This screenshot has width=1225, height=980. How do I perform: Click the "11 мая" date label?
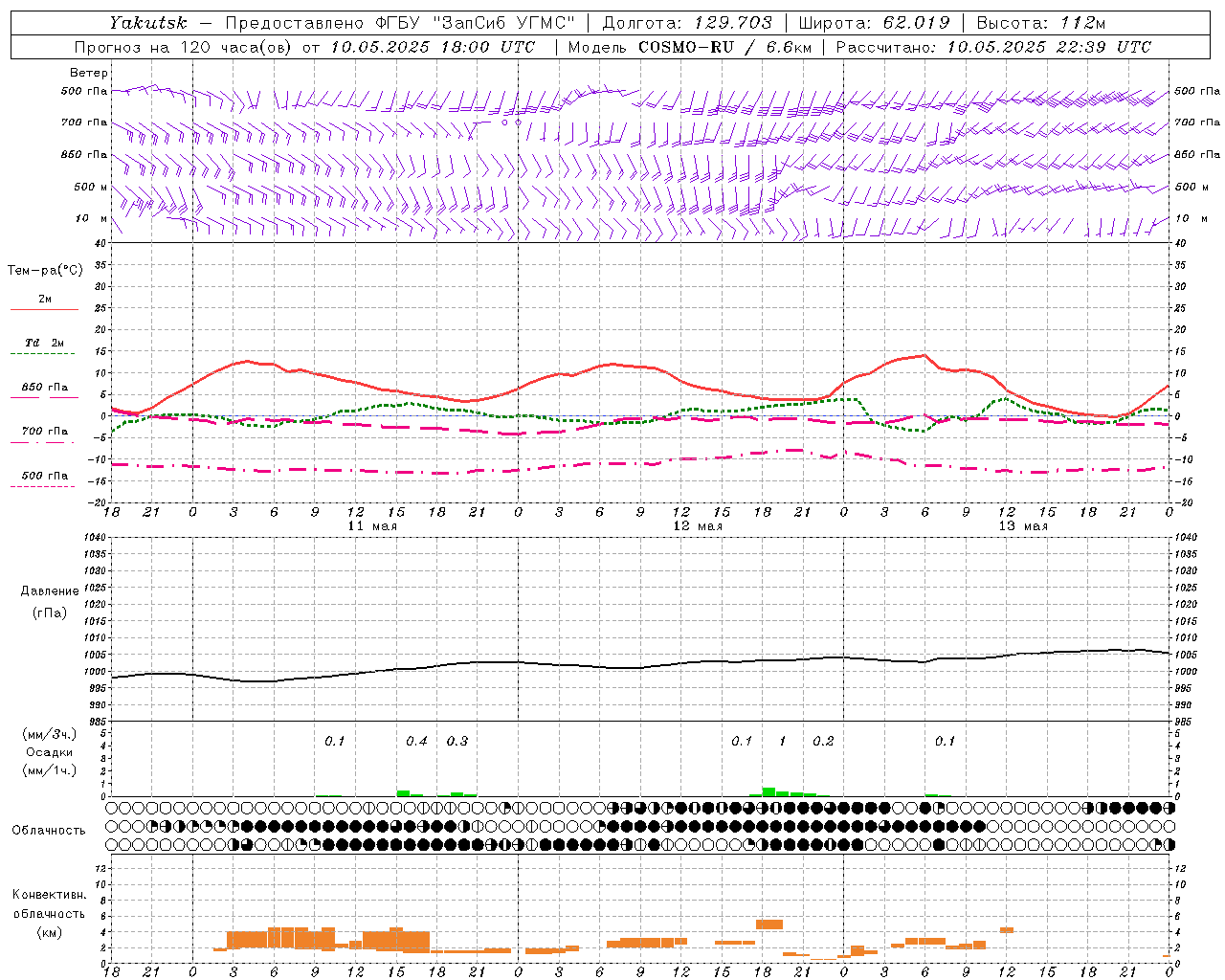click(372, 526)
